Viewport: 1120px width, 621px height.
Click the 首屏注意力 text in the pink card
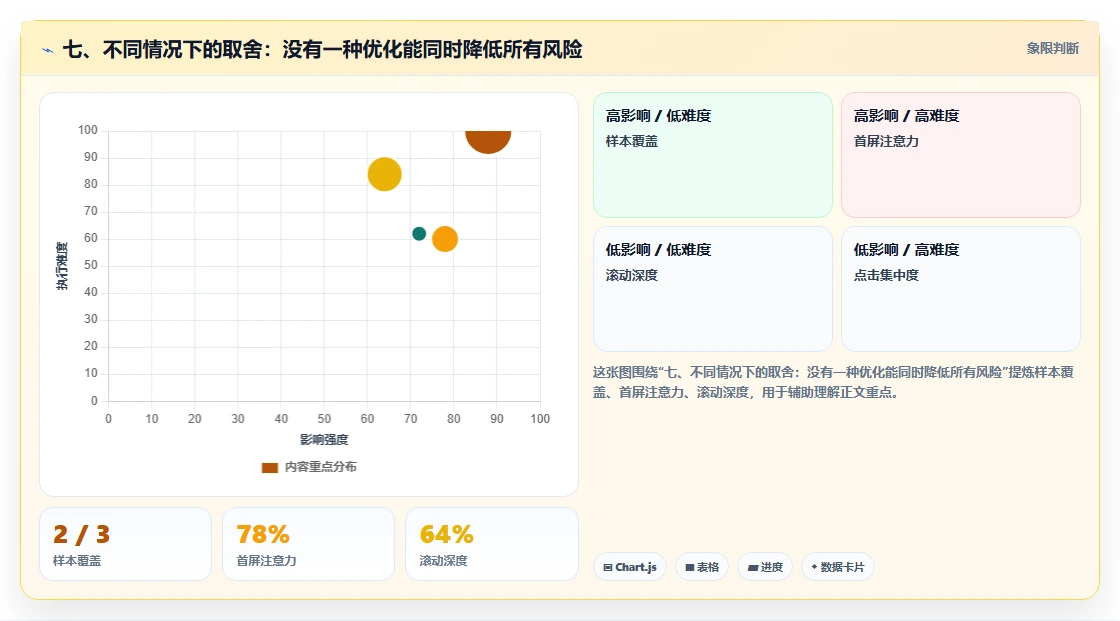point(886,141)
